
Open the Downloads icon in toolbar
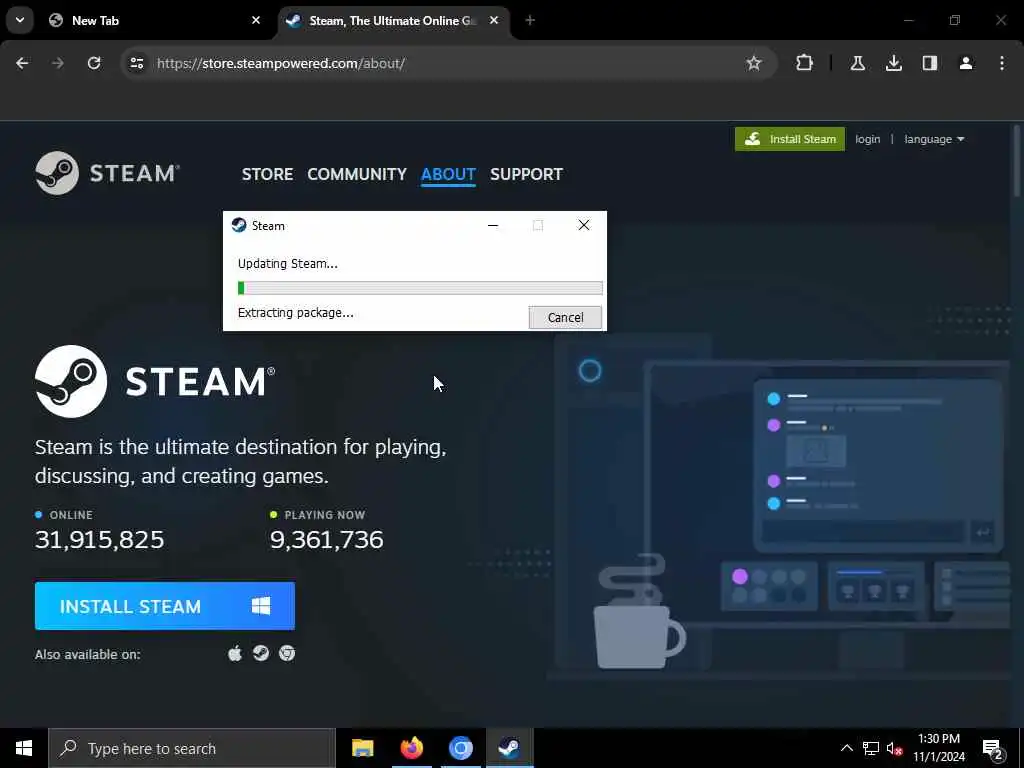pyautogui.click(x=893, y=63)
